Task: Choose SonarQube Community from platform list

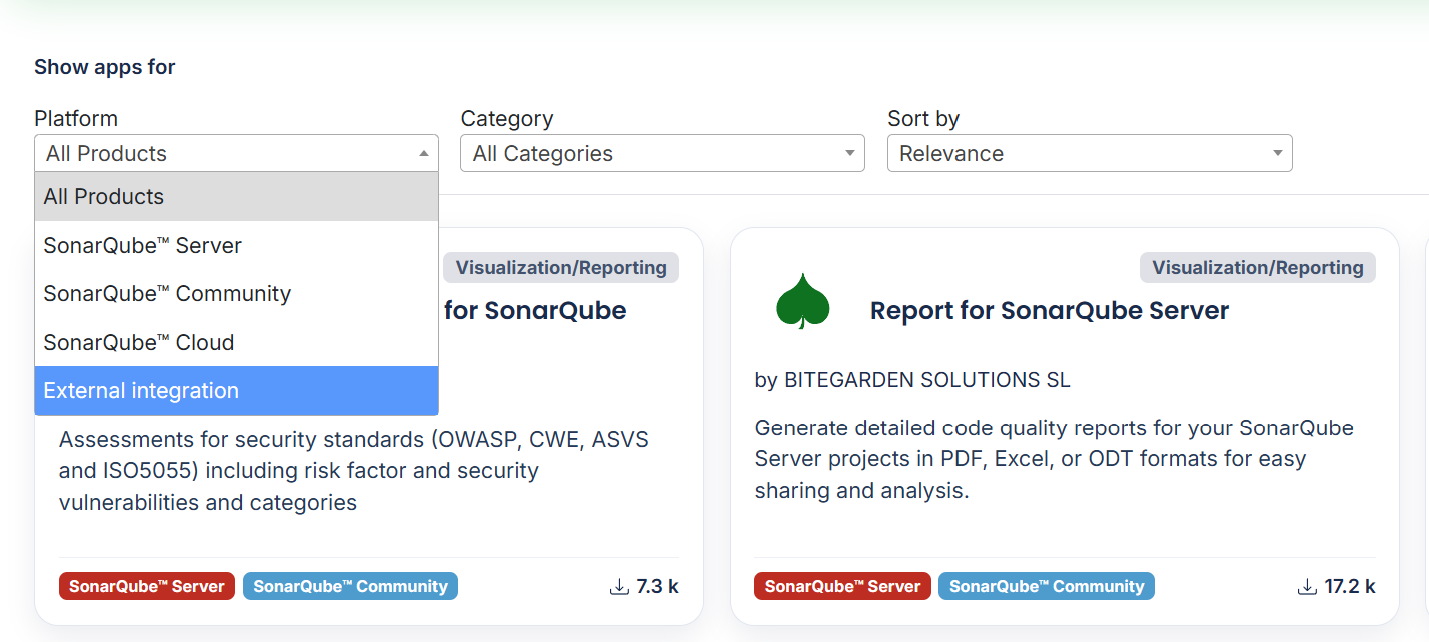Action: click(236, 294)
